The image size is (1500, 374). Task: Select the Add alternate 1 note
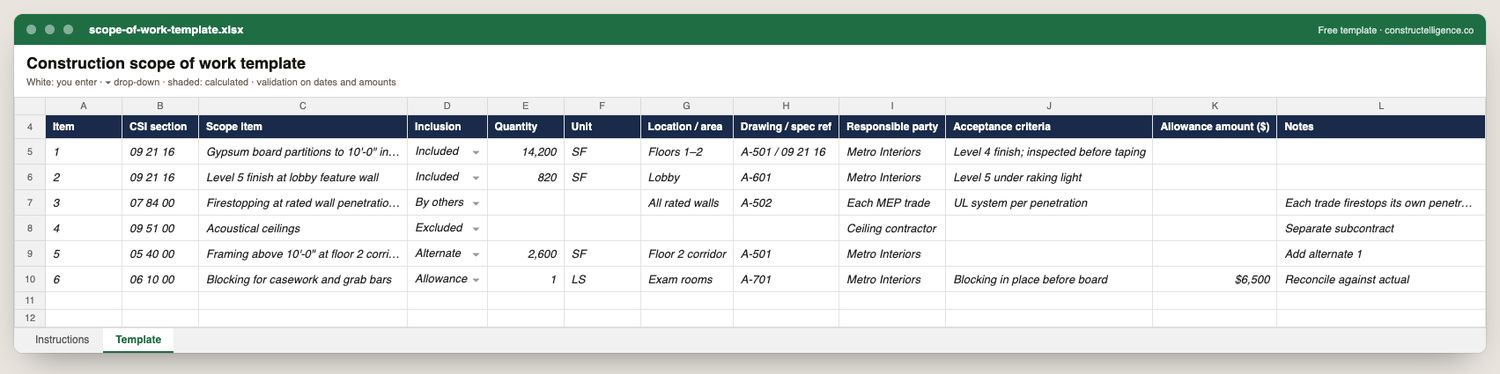pyautogui.click(x=1381, y=254)
